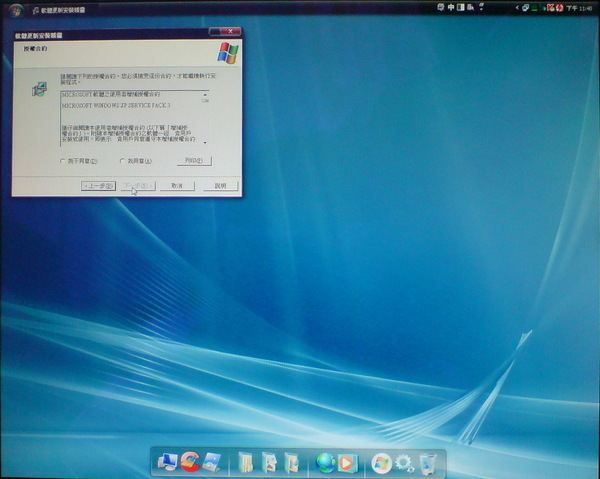Image resolution: width=600 pixels, height=479 pixels.
Task: Click the IME panel icon after 中
Action: [x=461, y=7]
